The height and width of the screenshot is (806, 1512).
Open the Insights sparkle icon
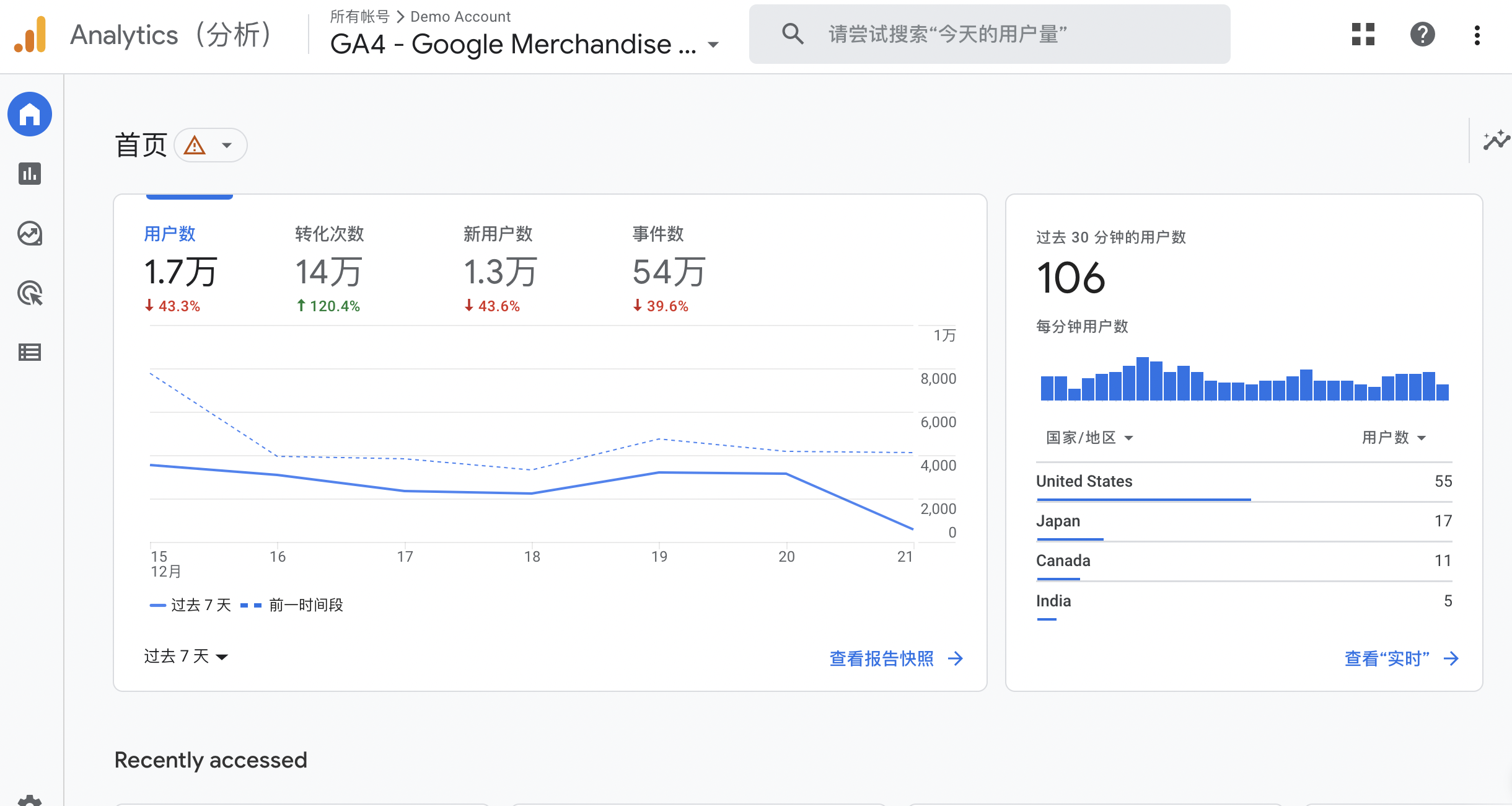click(x=1495, y=141)
